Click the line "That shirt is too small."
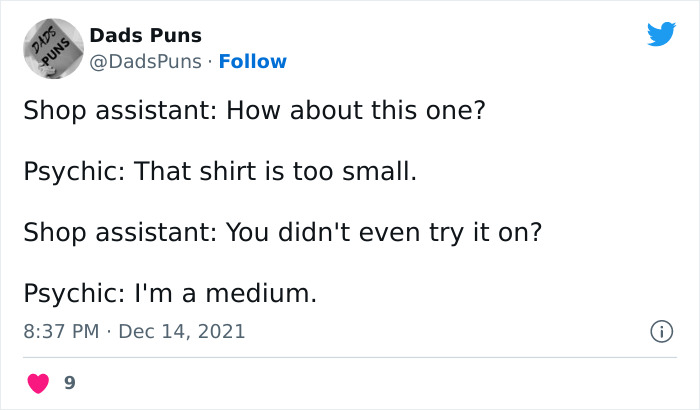700x410 pixels. click(275, 171)
